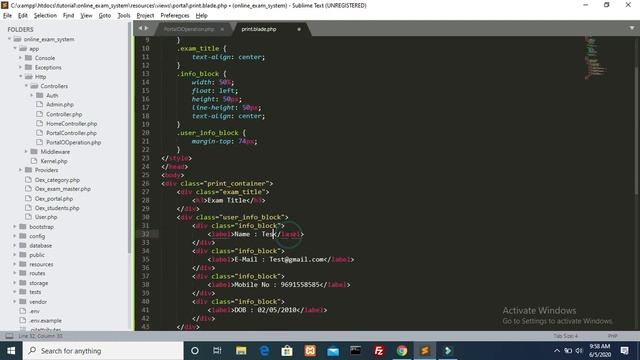The image size is (640, 360).
Task: Open the Find menu
Action: 68,16
